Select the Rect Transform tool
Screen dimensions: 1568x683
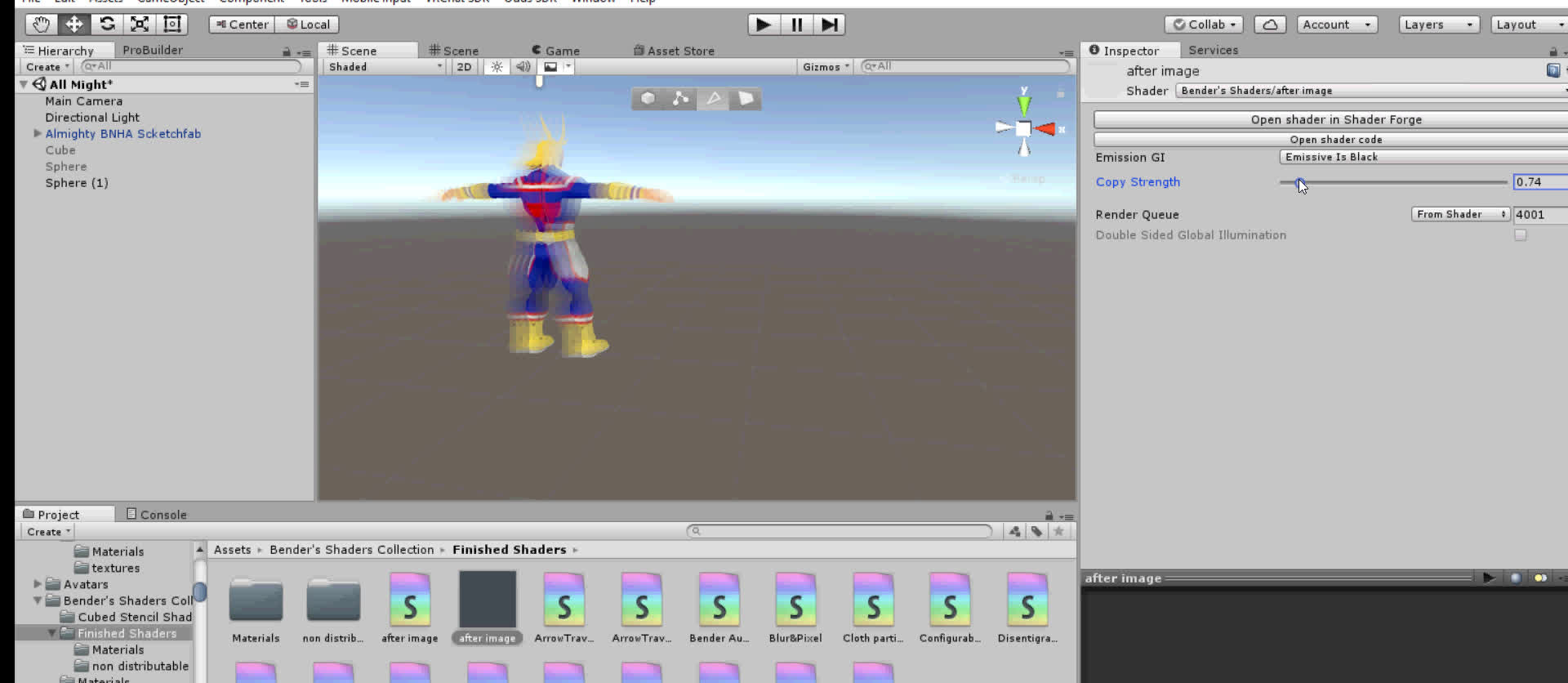click(172, 25)
